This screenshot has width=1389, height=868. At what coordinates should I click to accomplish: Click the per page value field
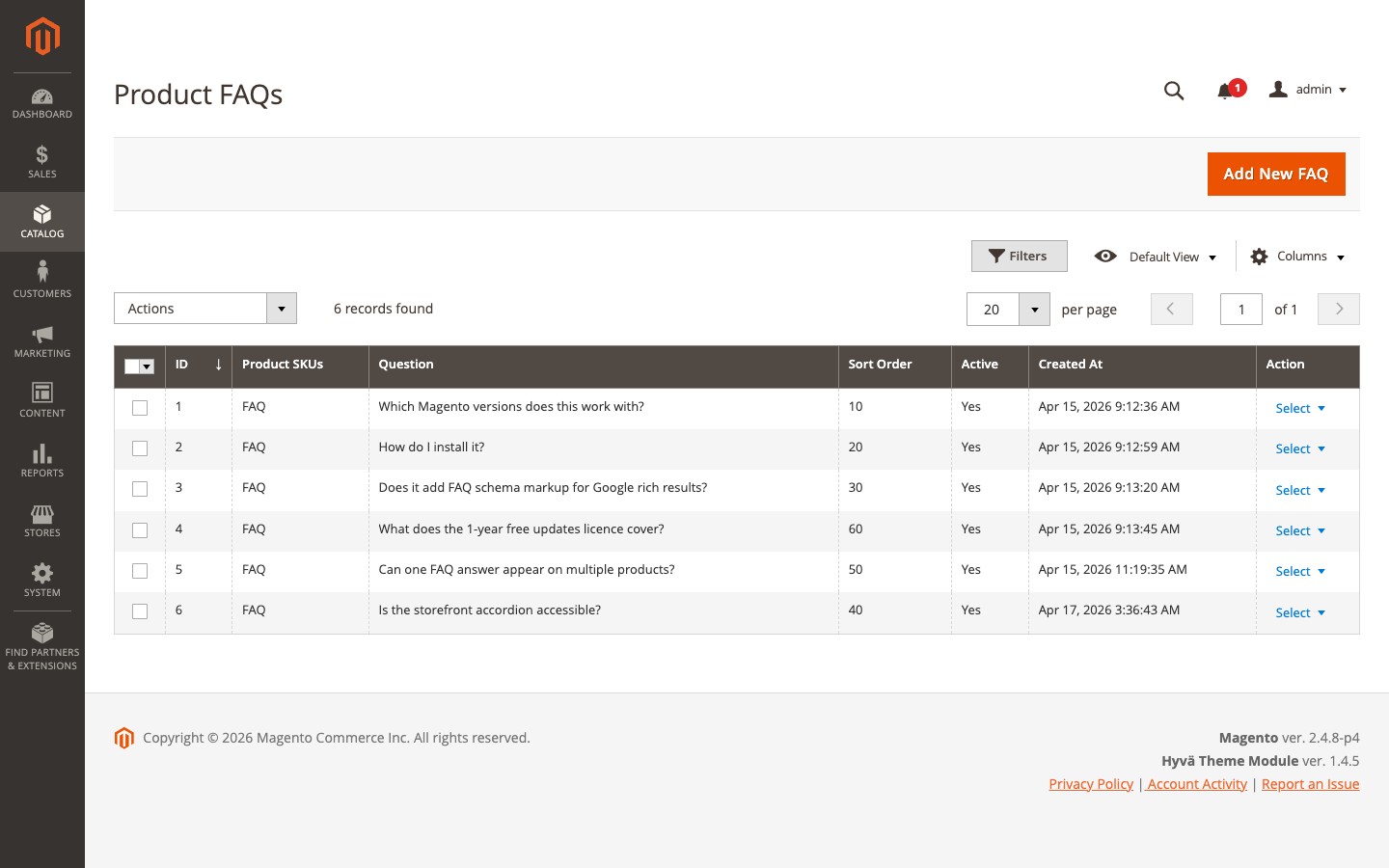993,310
